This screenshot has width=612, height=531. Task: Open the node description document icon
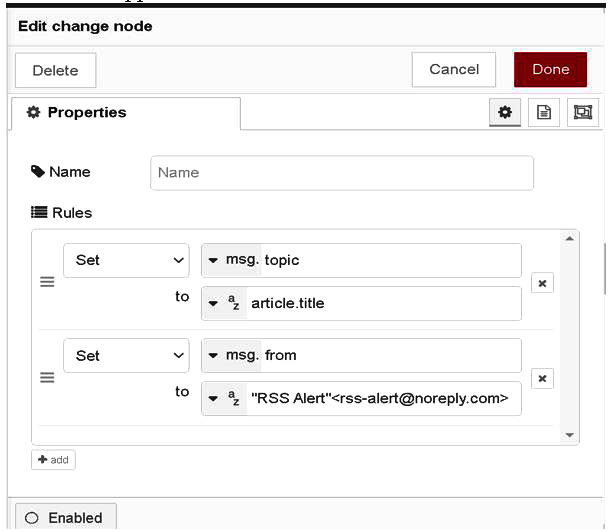(x=543, y=113)
